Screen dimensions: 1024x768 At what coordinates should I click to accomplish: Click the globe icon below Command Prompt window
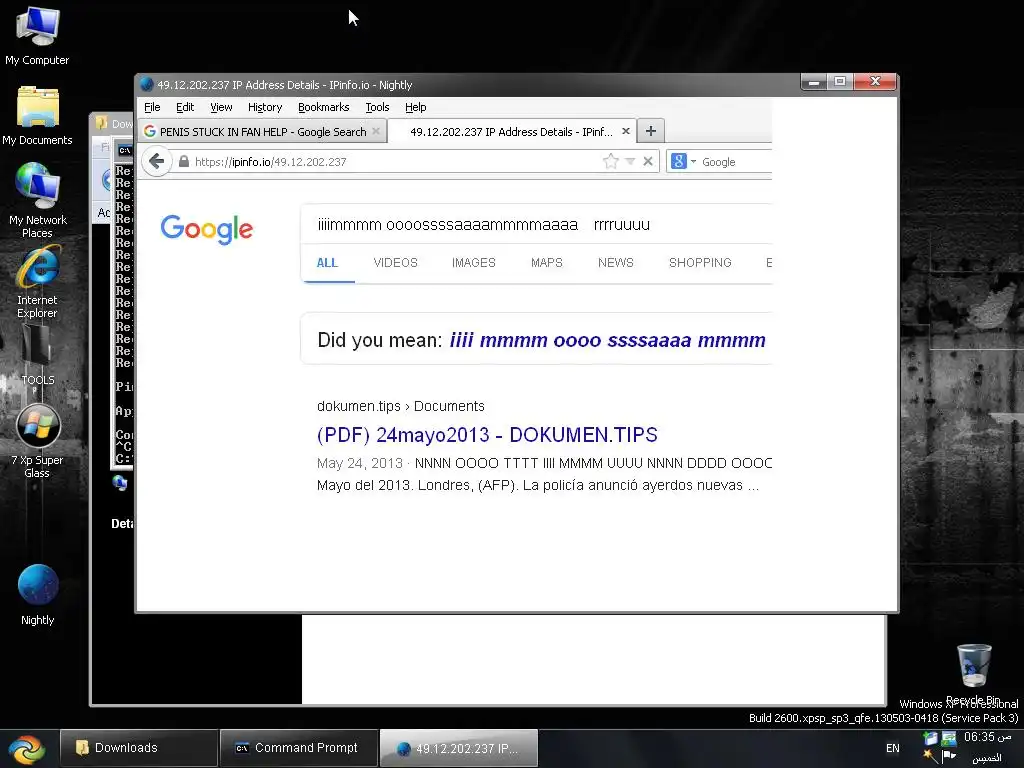tap(119, 483)
